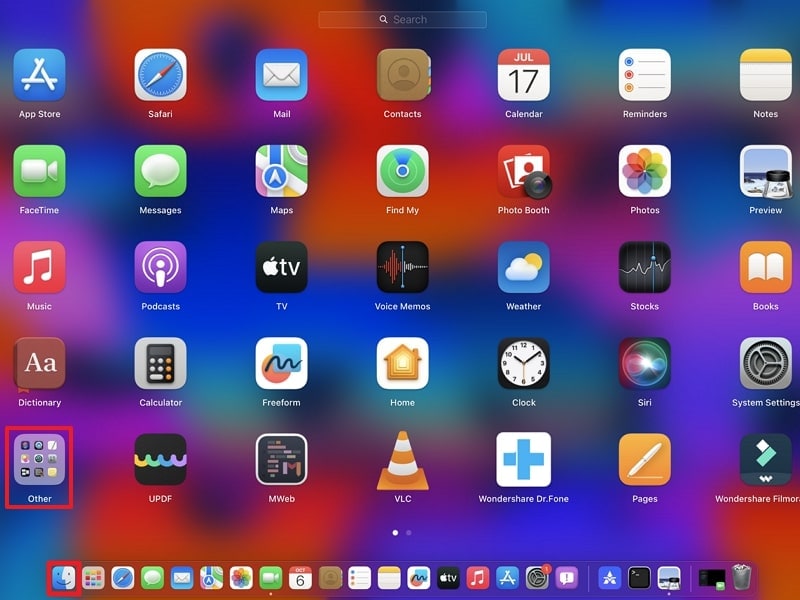
Task: Launch the UPDF app
Action: 160,460
